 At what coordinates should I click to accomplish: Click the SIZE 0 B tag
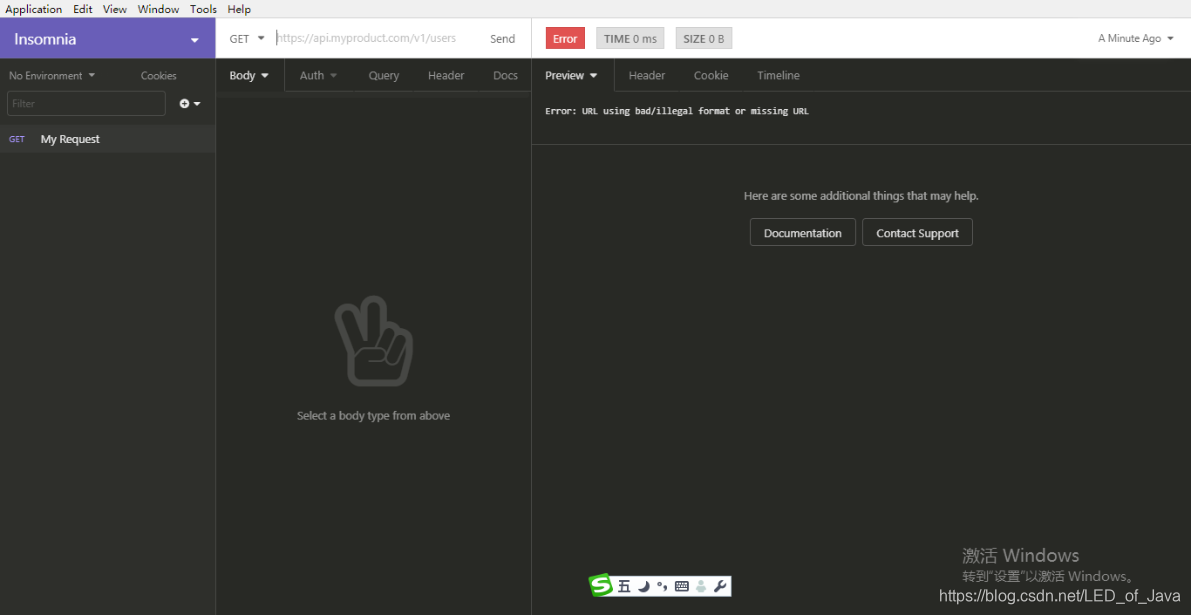click(704, 39)
